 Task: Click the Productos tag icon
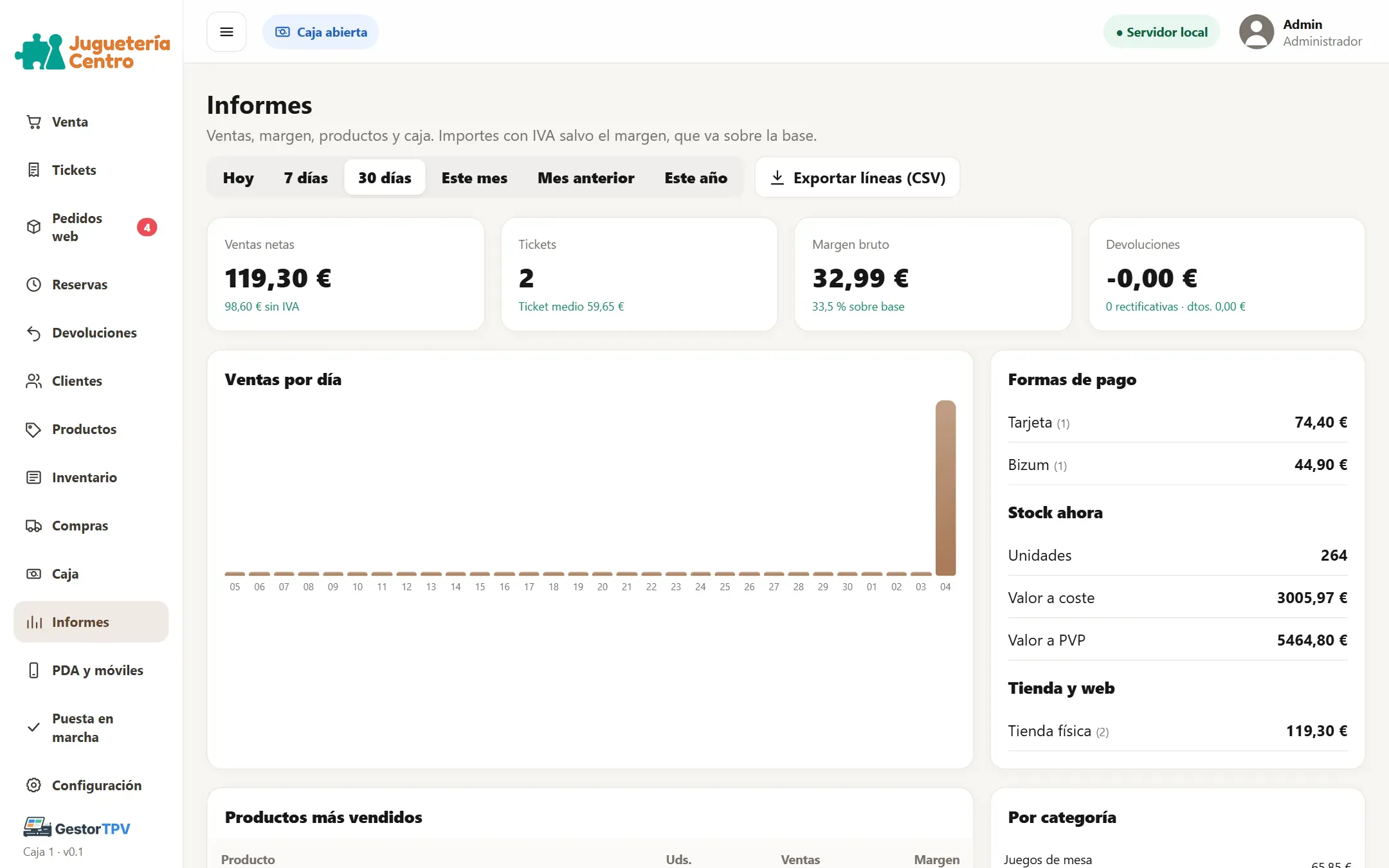coord(33,429)
